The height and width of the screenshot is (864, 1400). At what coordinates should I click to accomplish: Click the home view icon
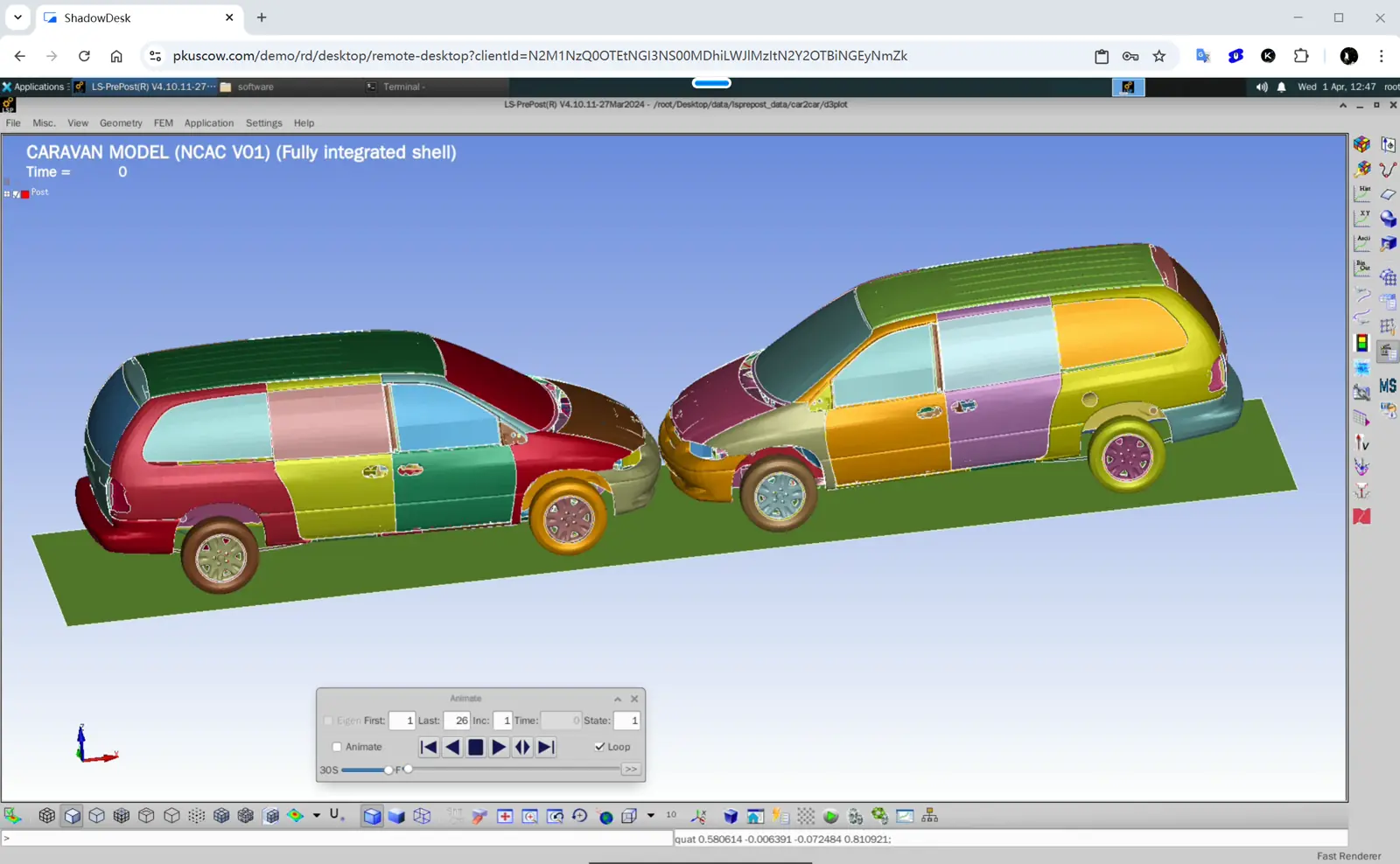pyautogui.click(x=755, y=816)
